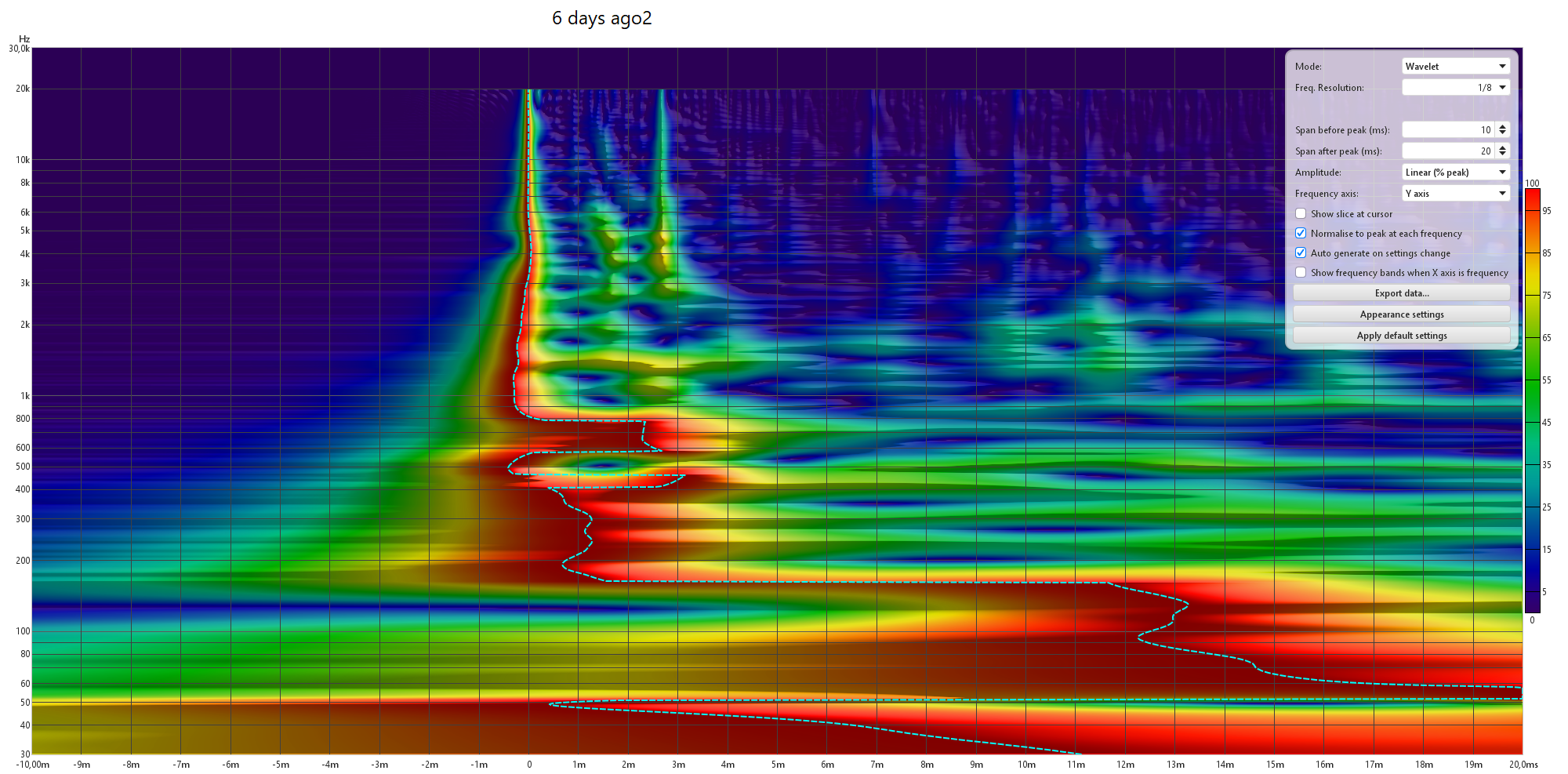Increase Span after peak with up arrow
Screen dimensions: 1568x774
click(1502, 147)
